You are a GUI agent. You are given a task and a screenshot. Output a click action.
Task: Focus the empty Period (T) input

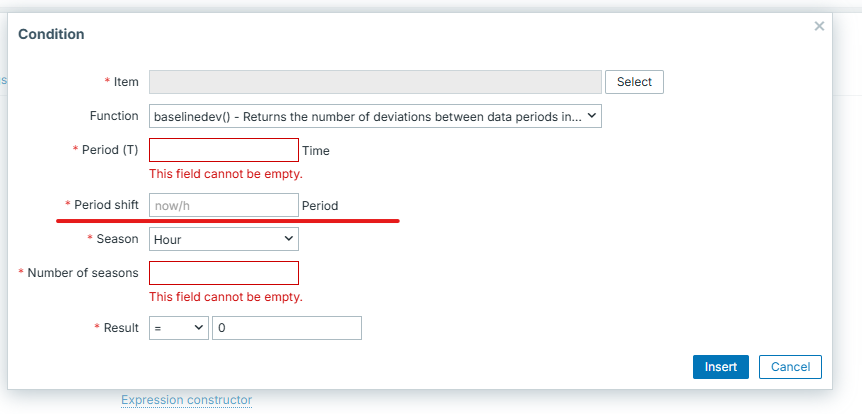(x=224, y=150)
